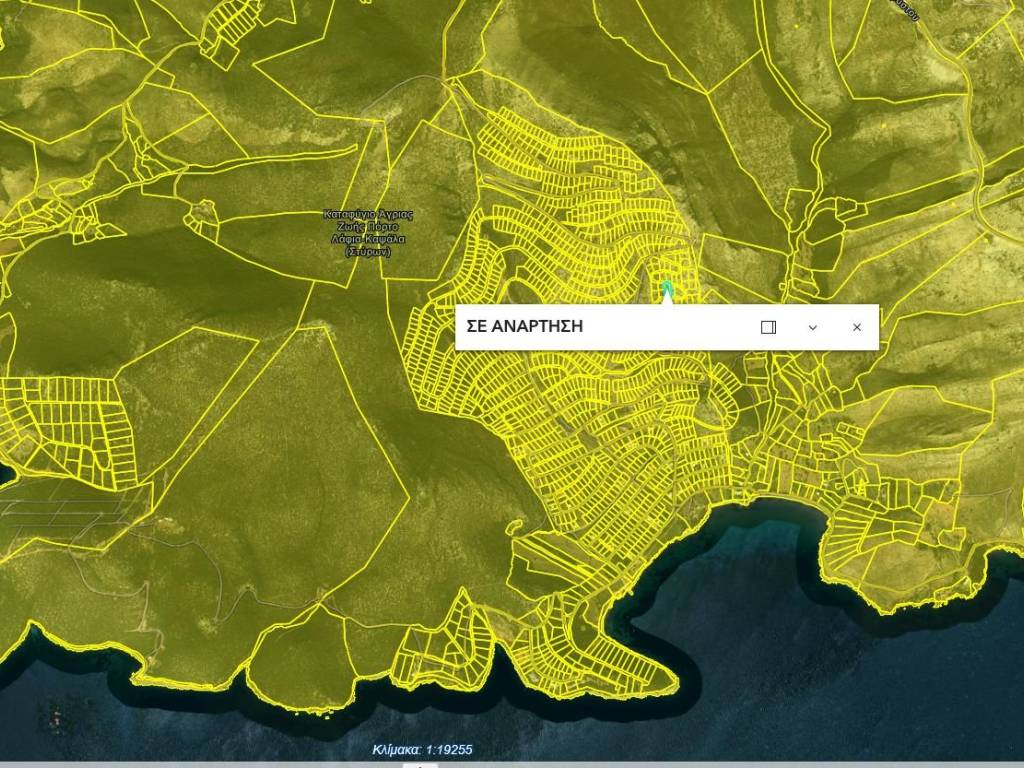Close the ΣΕ ΑΝΑΡΤΗΣΗ popup
The width and height of the screenshot is (1024, 768).
click(x=857, y=327)
